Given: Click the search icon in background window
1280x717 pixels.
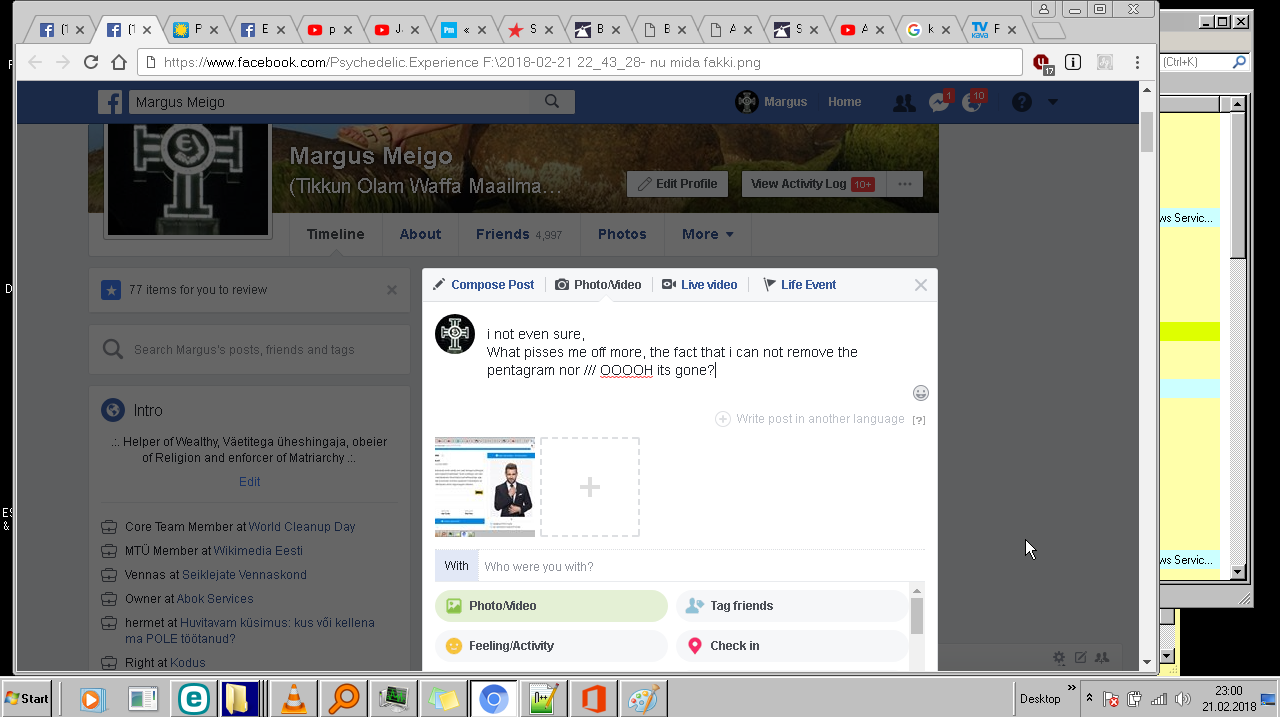Looking at the screenshot, I should coord(1239,62).
